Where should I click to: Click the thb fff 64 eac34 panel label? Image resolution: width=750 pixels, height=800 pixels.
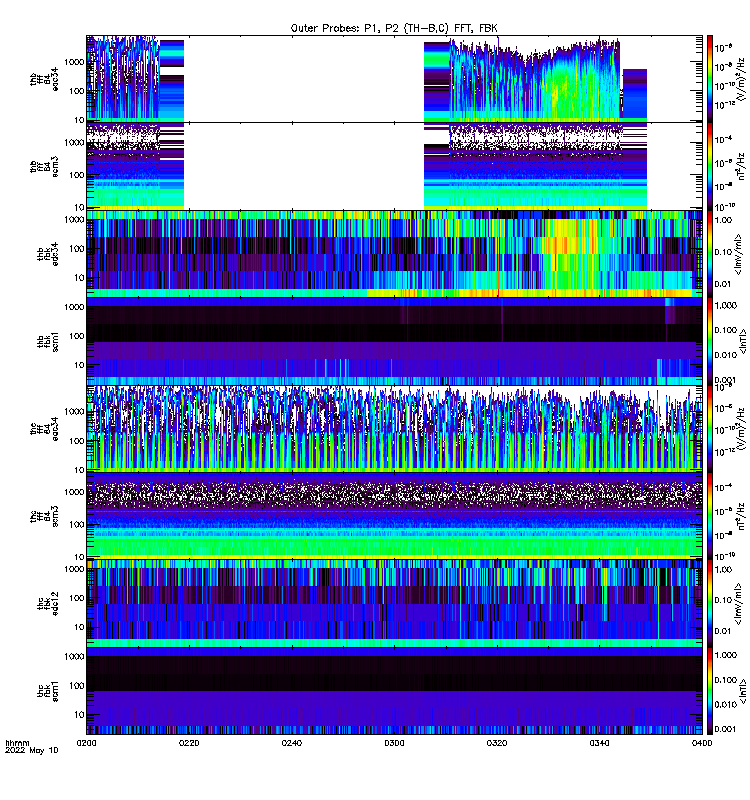pyautogui.click(x=44, y=80)
